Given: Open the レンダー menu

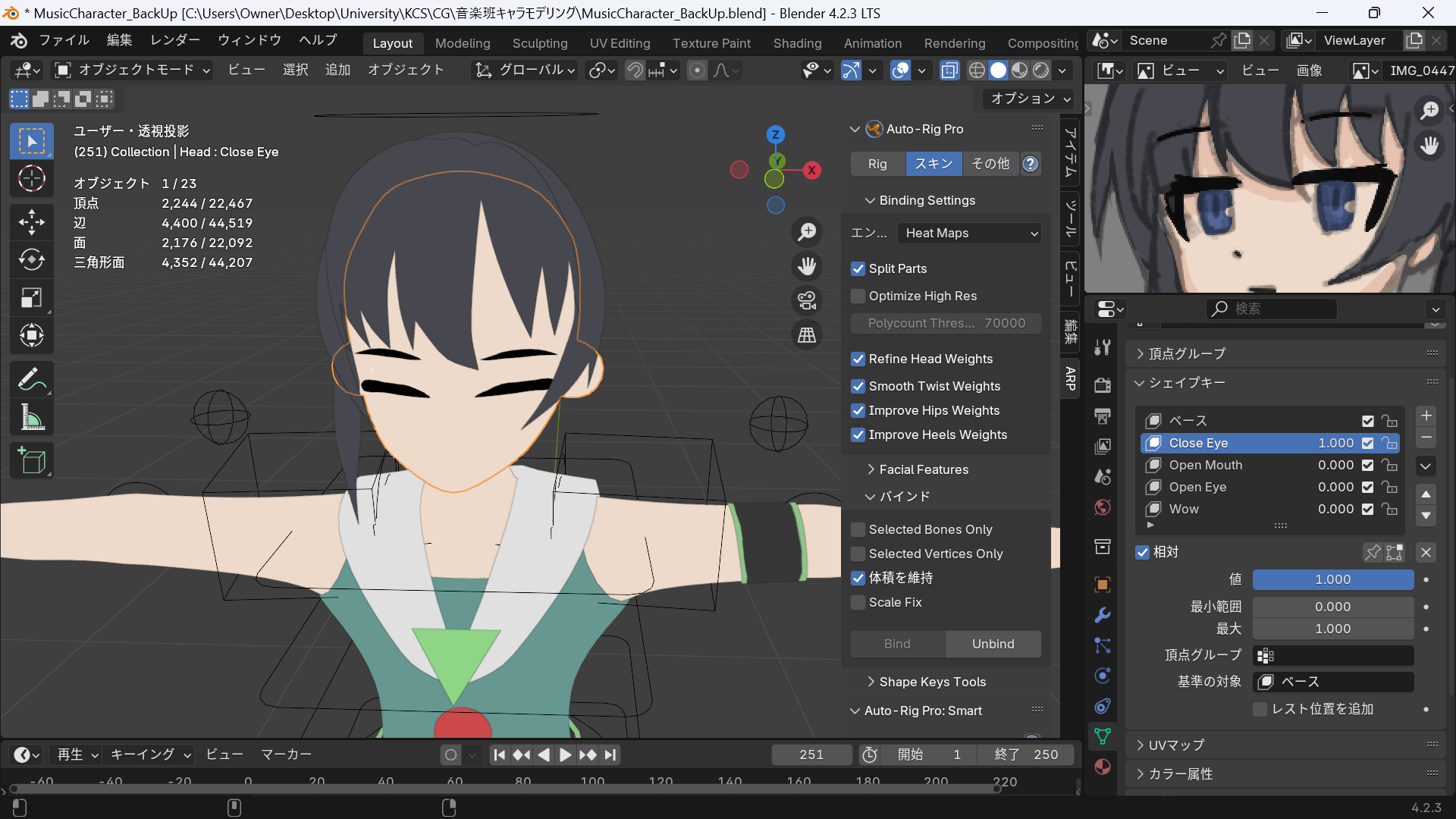Looking at the screenshot, I should click(174, 40).
